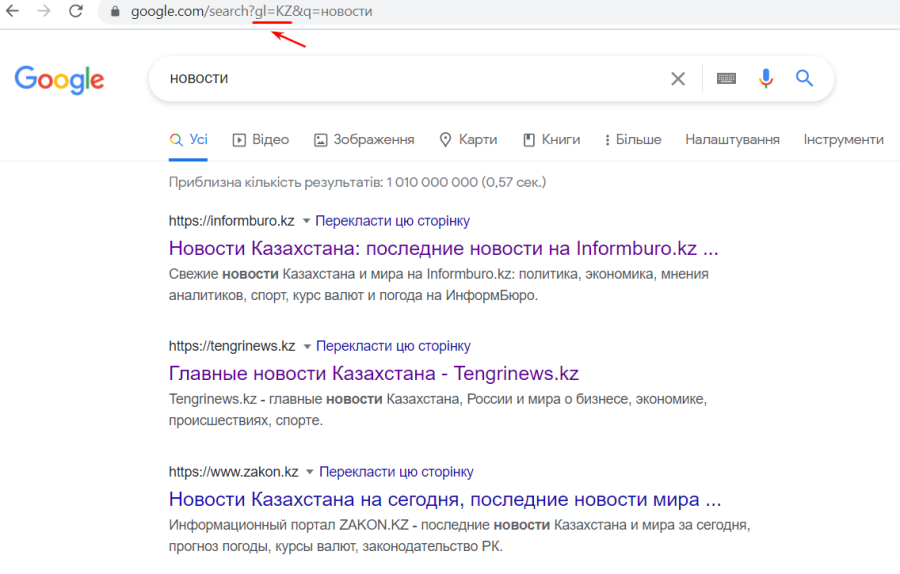Click the snippet starting 'Свежие новости Казахстана'
Screen dimensions: 900x574
[439, 285]
